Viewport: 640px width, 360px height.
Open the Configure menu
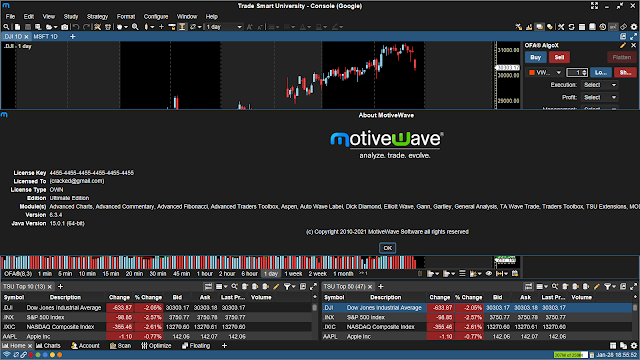pos(156,17)
